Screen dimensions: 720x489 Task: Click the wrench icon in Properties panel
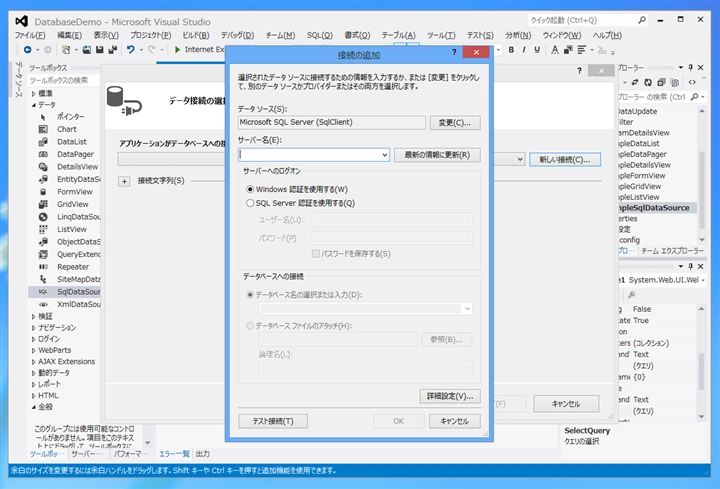(632, 294)
